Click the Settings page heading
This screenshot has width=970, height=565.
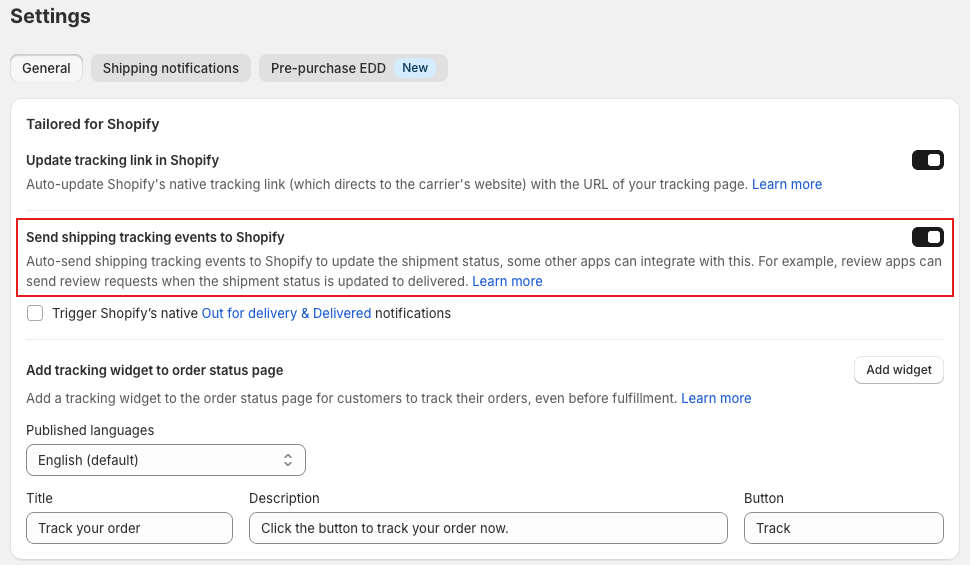[x=51, y=16]
